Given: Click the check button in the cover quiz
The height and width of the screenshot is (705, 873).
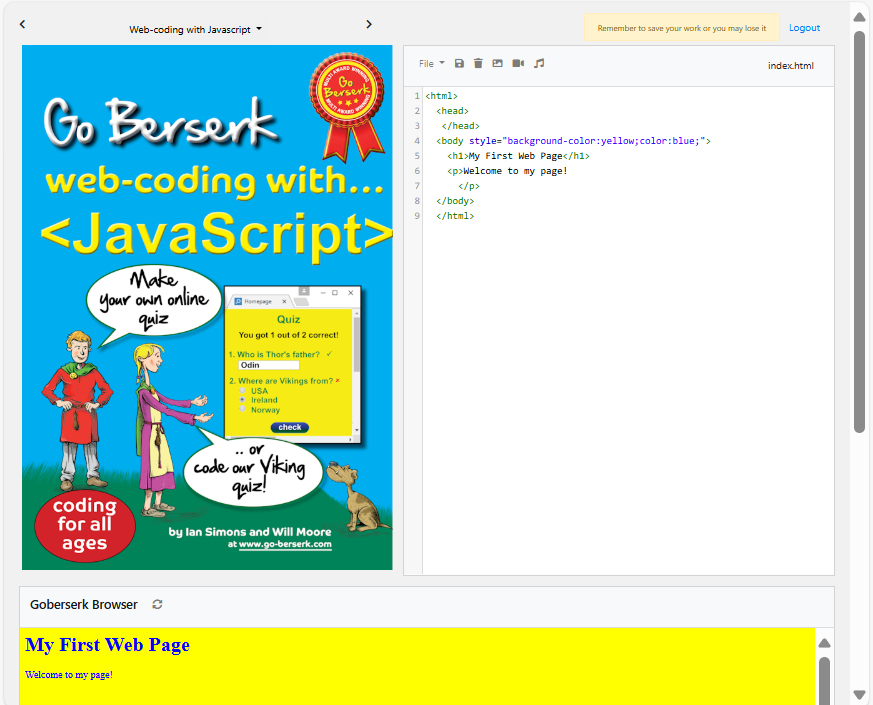Looking at the screenshot, I should (290, 427).
